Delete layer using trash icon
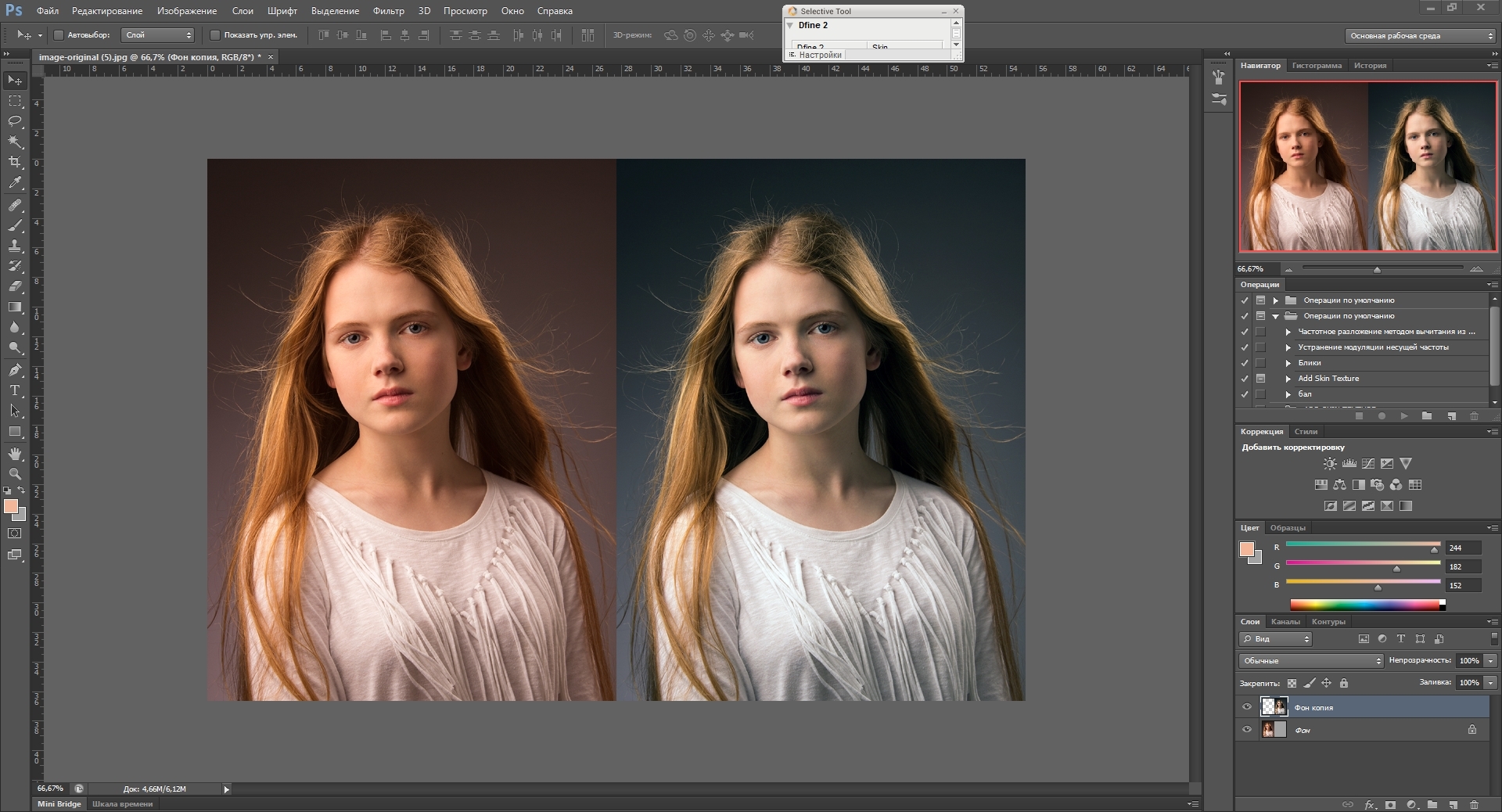This screenshot has height=812, width=1502. coord(1474,804)
